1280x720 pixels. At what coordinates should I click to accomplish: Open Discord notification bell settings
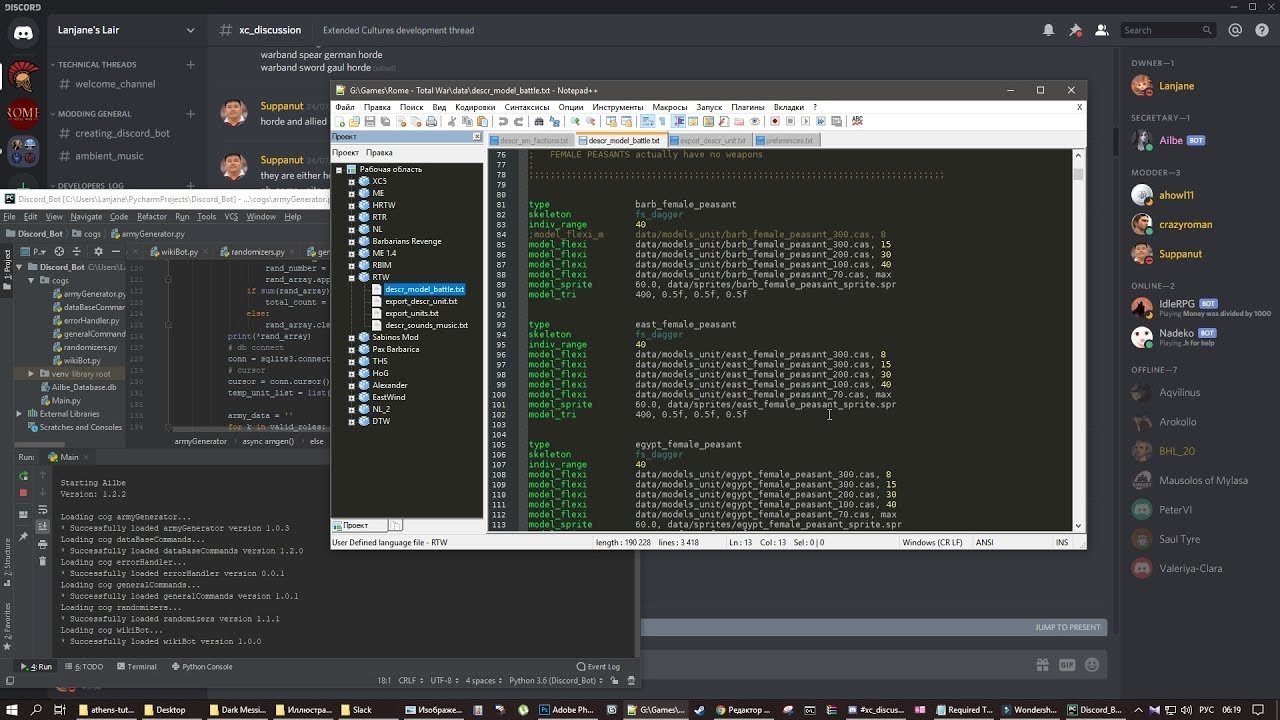click(1048, 30)
